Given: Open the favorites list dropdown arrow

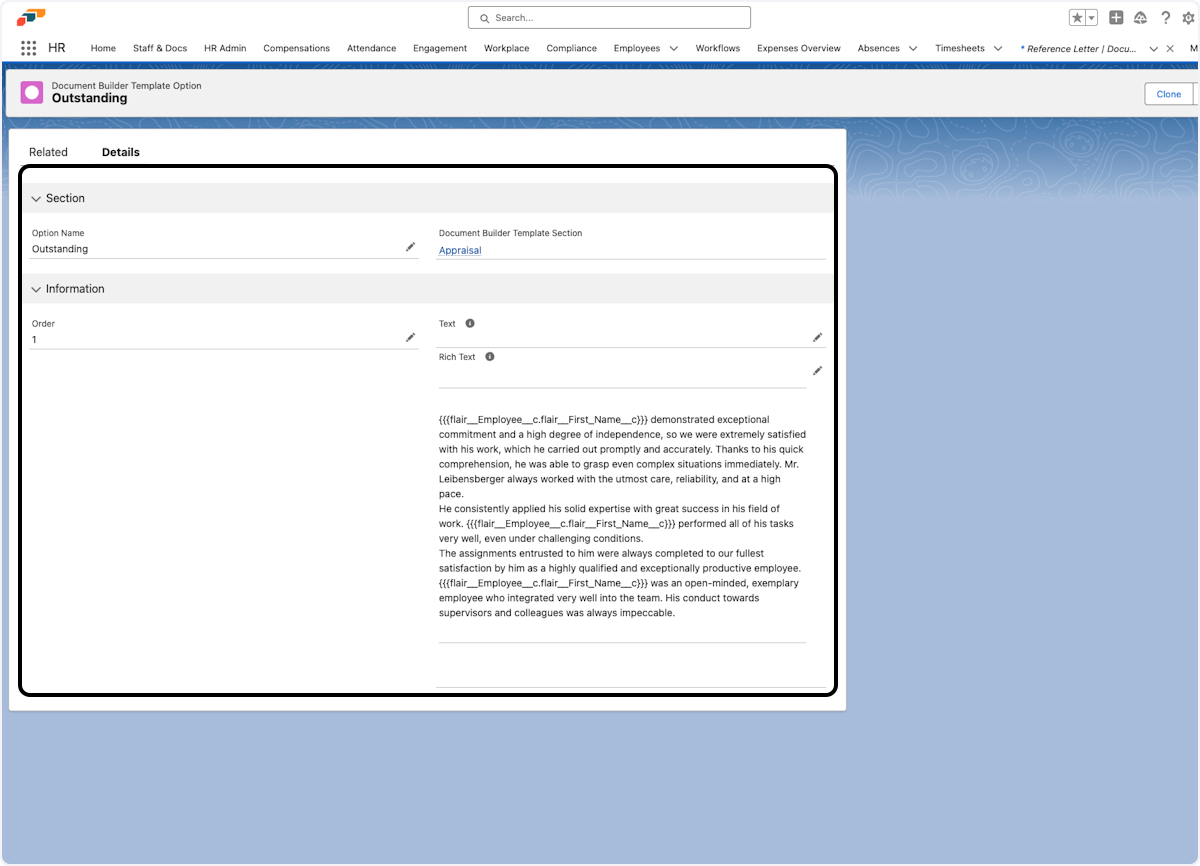Looking at the screenshot, I should point(1091,18).
